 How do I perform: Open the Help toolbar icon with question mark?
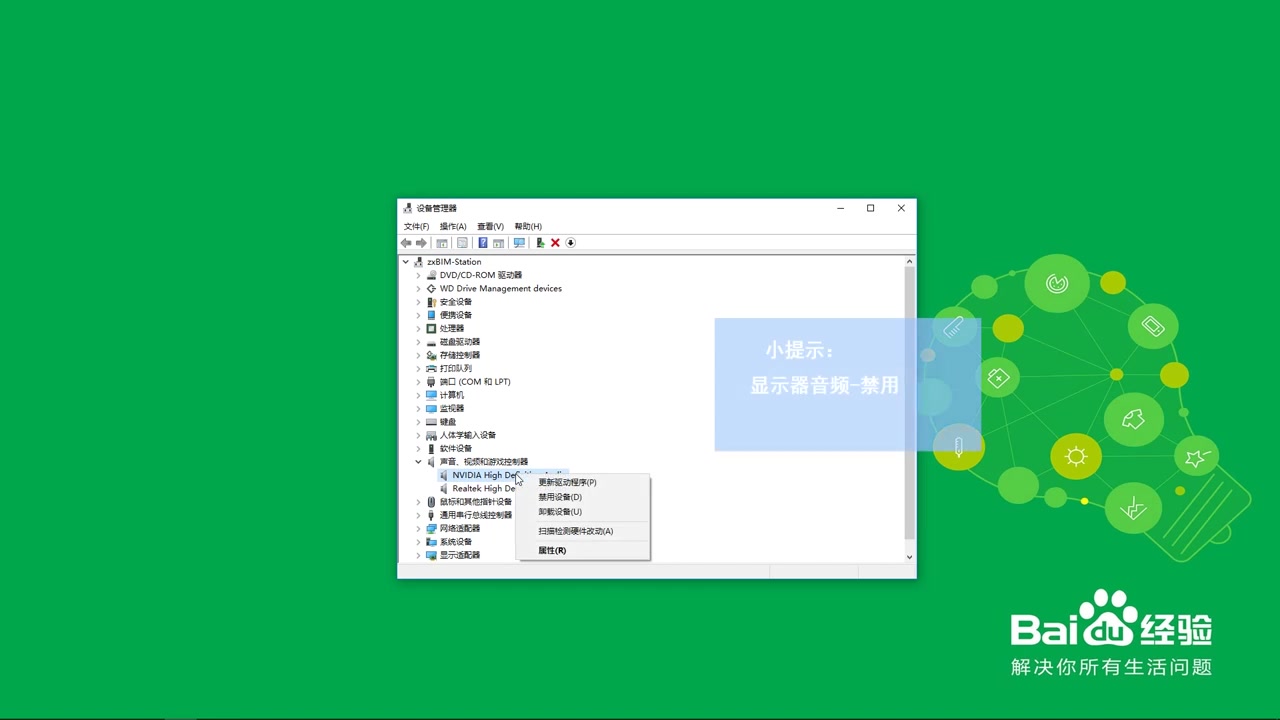484,243
